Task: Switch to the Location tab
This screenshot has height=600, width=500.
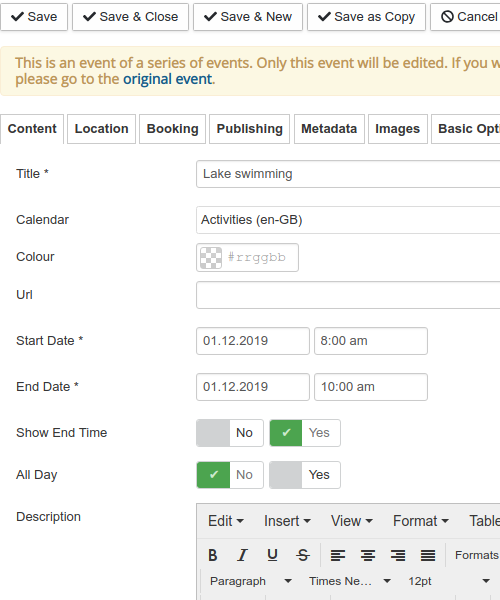Action: [x=101, y=129]
